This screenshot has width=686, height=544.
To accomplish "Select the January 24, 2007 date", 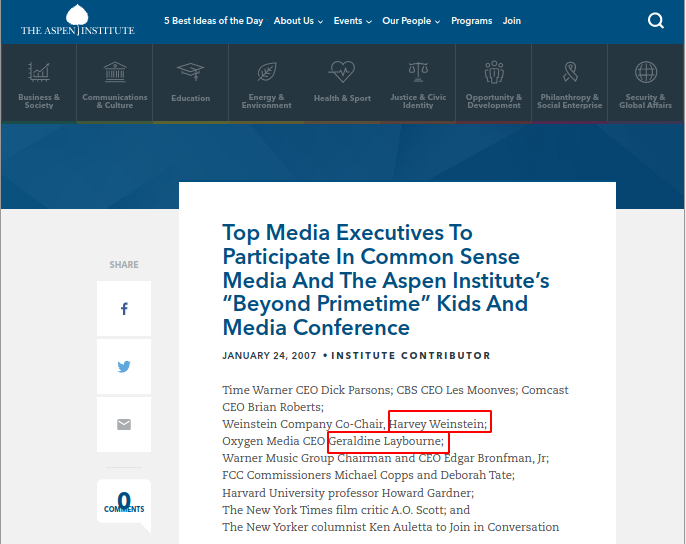I will pyautogui.click(x=269, y=355).
